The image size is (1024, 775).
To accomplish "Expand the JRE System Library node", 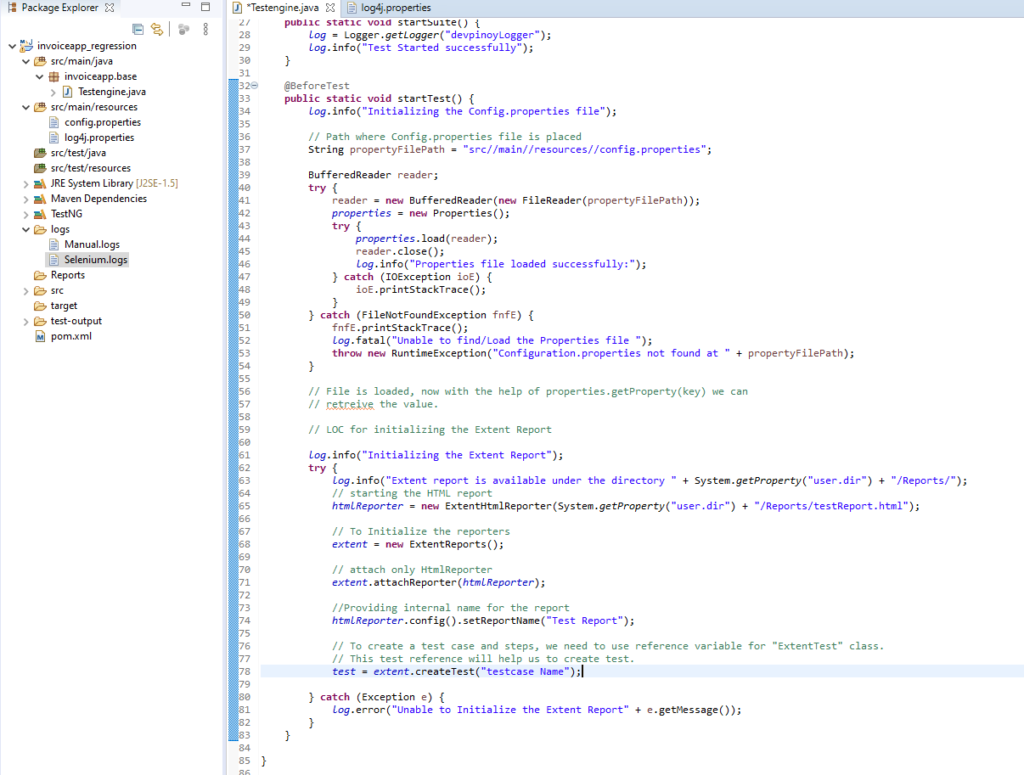I will click(x=26, y=184).
